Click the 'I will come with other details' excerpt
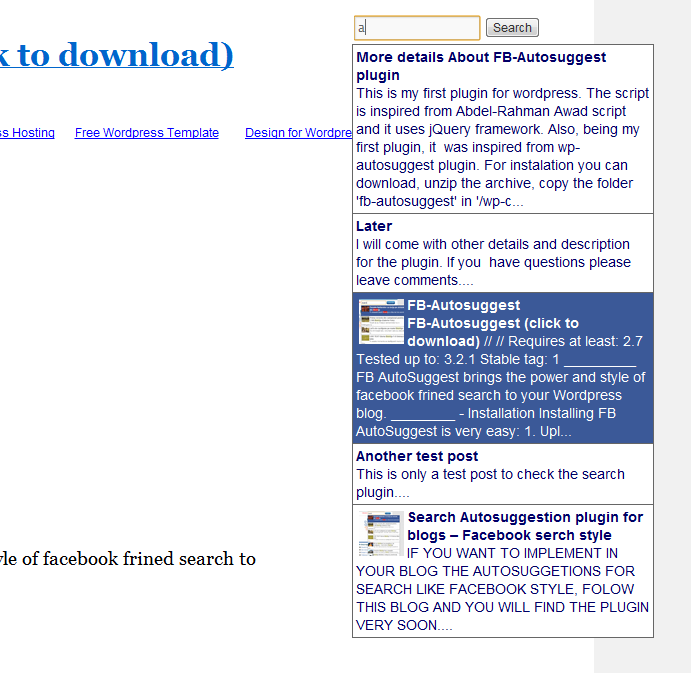This screenshot has width=691, height=673. click(x=493, y=262)
